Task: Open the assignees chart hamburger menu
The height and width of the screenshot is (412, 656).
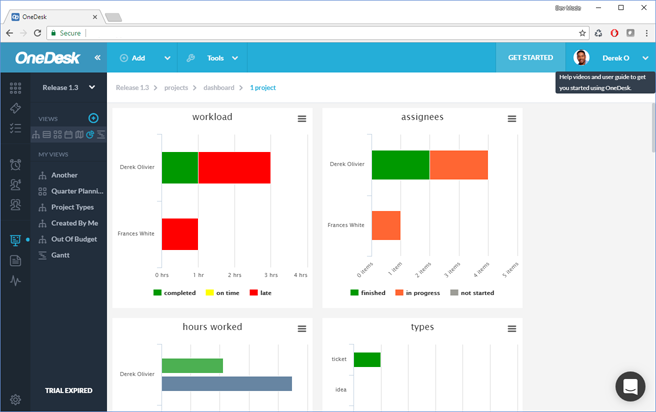Action: click(512, 119)
